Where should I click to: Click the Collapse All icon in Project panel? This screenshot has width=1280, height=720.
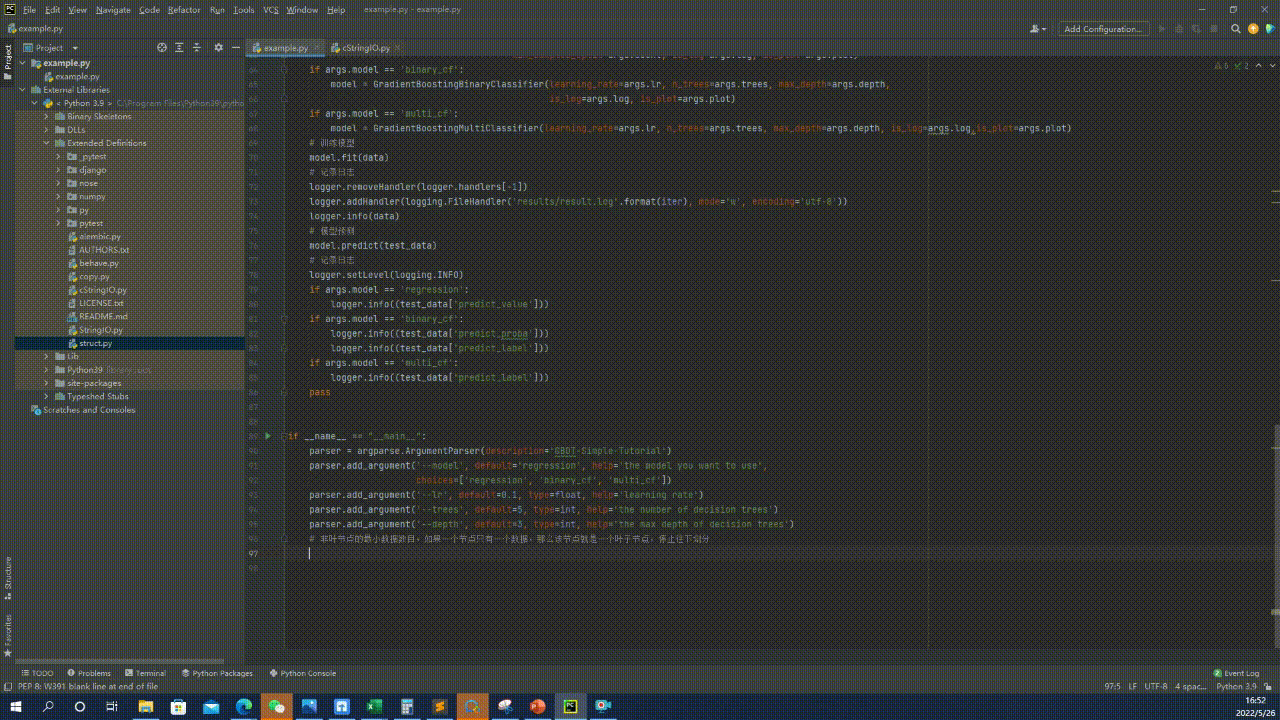click(198, 47)
